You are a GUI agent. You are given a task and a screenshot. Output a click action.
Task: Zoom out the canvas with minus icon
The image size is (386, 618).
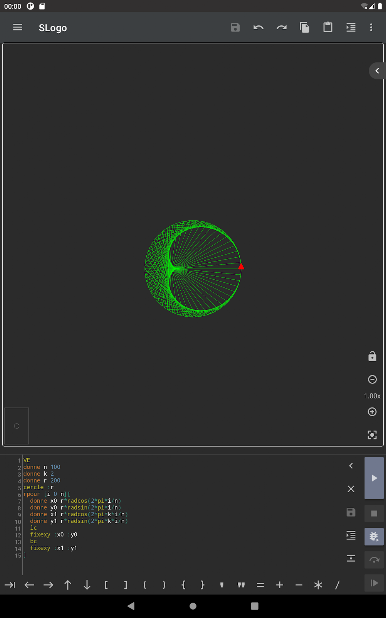click(x=372, y=379)
